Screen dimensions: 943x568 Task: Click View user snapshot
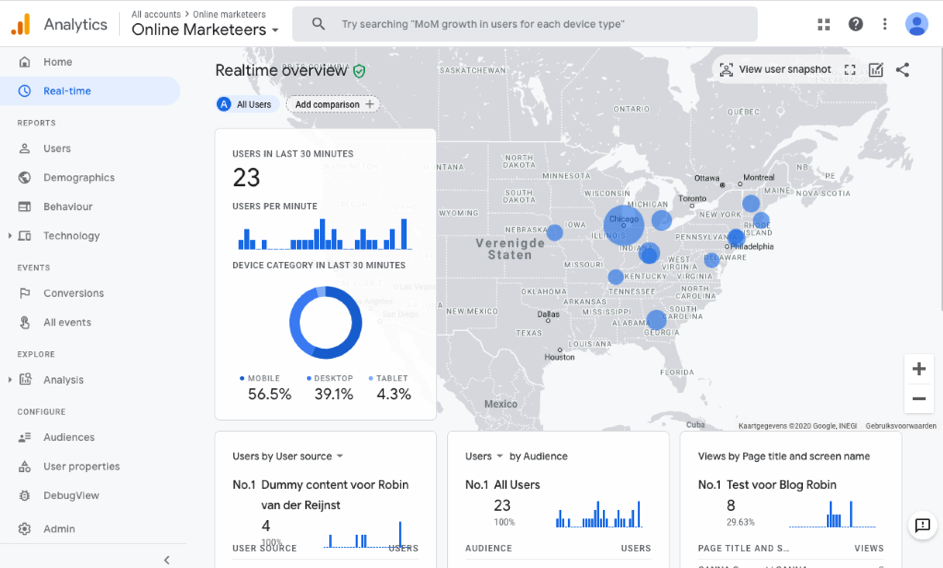pos(775,70)
